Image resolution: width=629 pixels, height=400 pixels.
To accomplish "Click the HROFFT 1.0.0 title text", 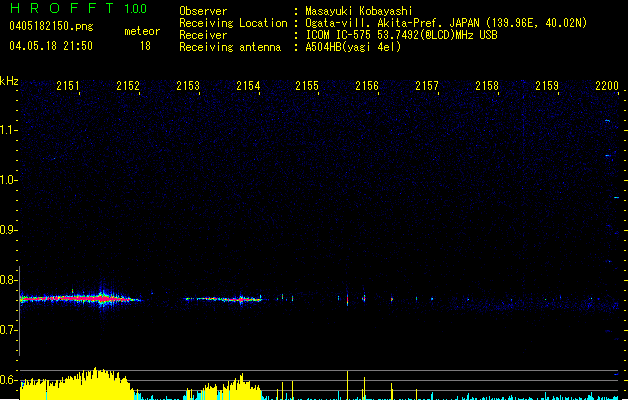I will (78, 8).
